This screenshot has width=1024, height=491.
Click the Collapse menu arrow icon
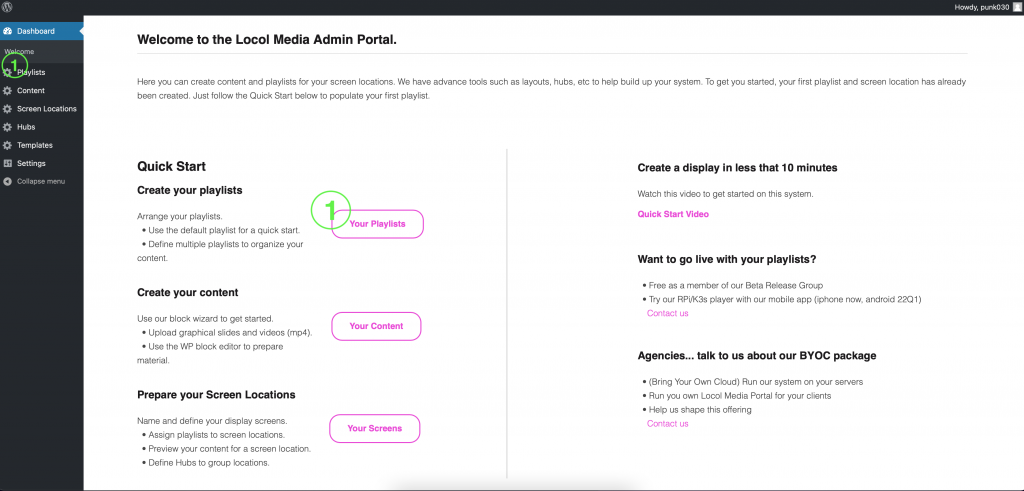pos(8,182)
